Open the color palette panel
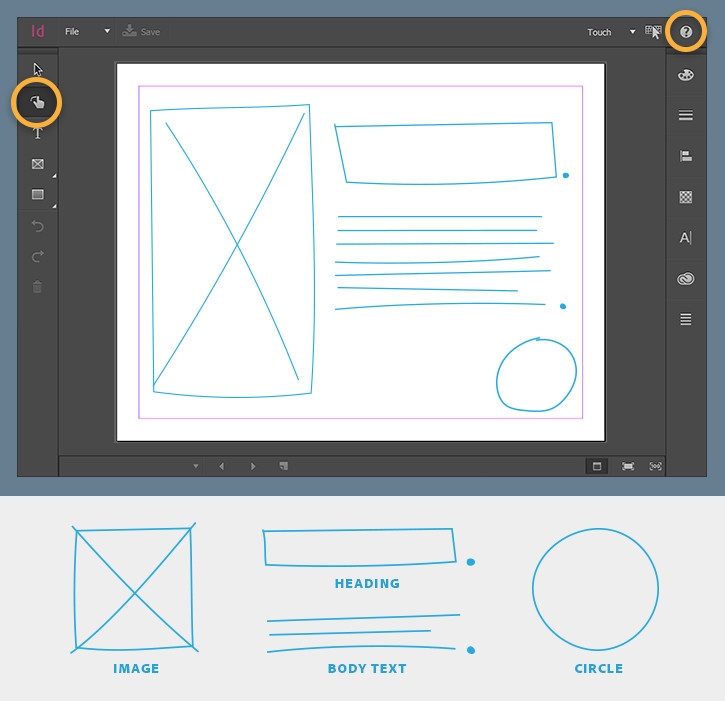 click(686, 75)
